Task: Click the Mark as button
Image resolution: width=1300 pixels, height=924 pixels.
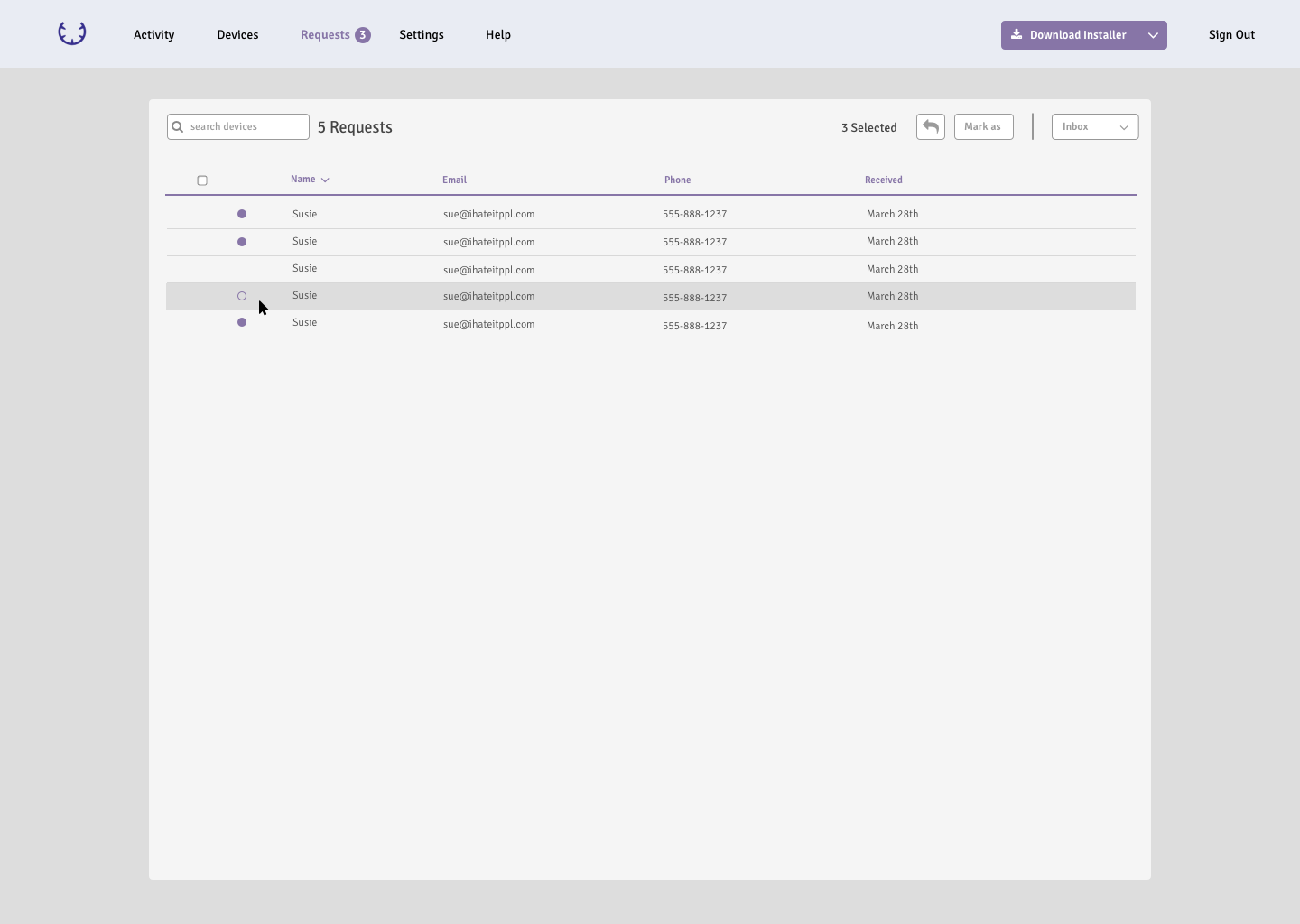Action: tap(984, 126)
